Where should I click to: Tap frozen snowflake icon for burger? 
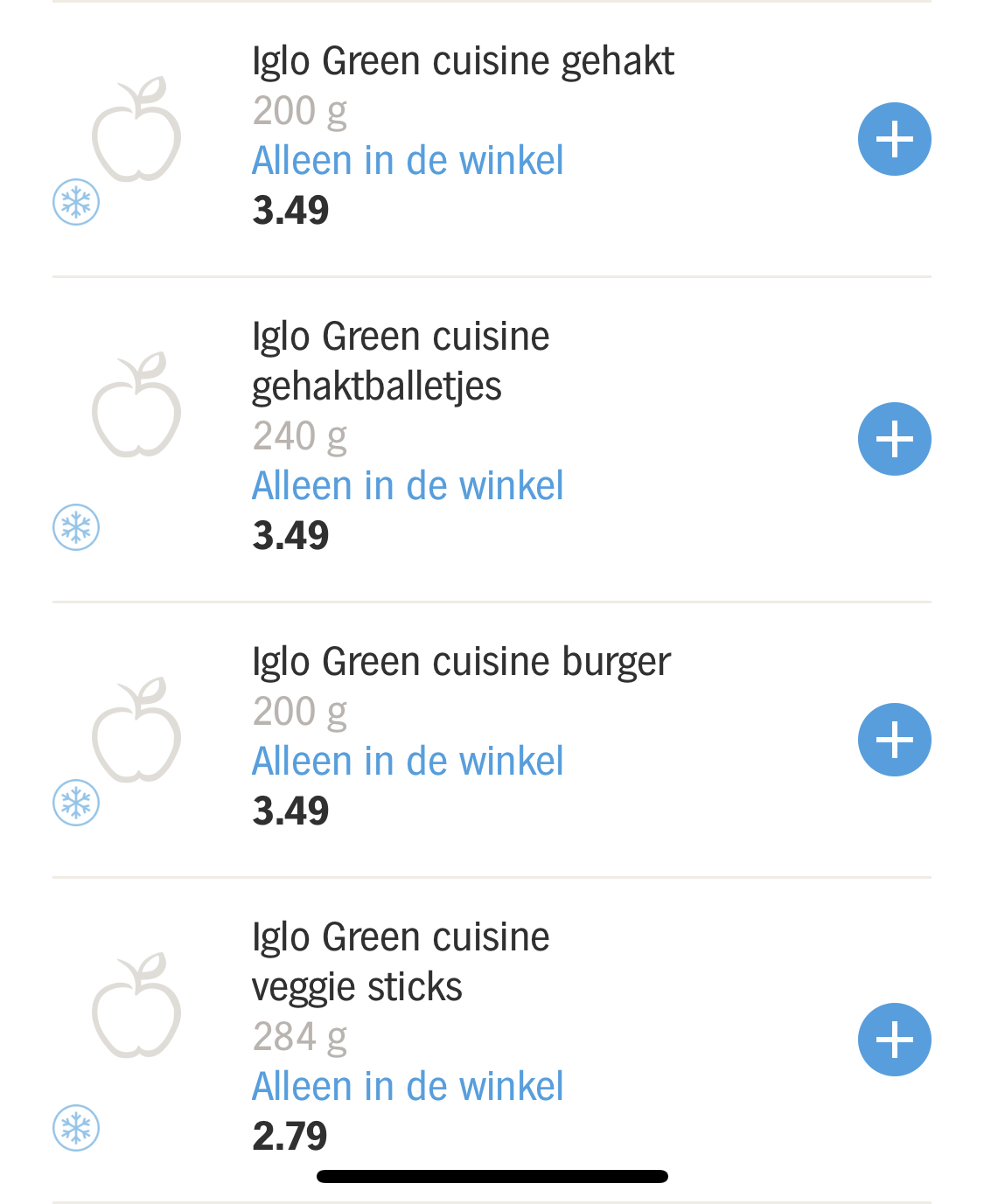click(76, 803)
